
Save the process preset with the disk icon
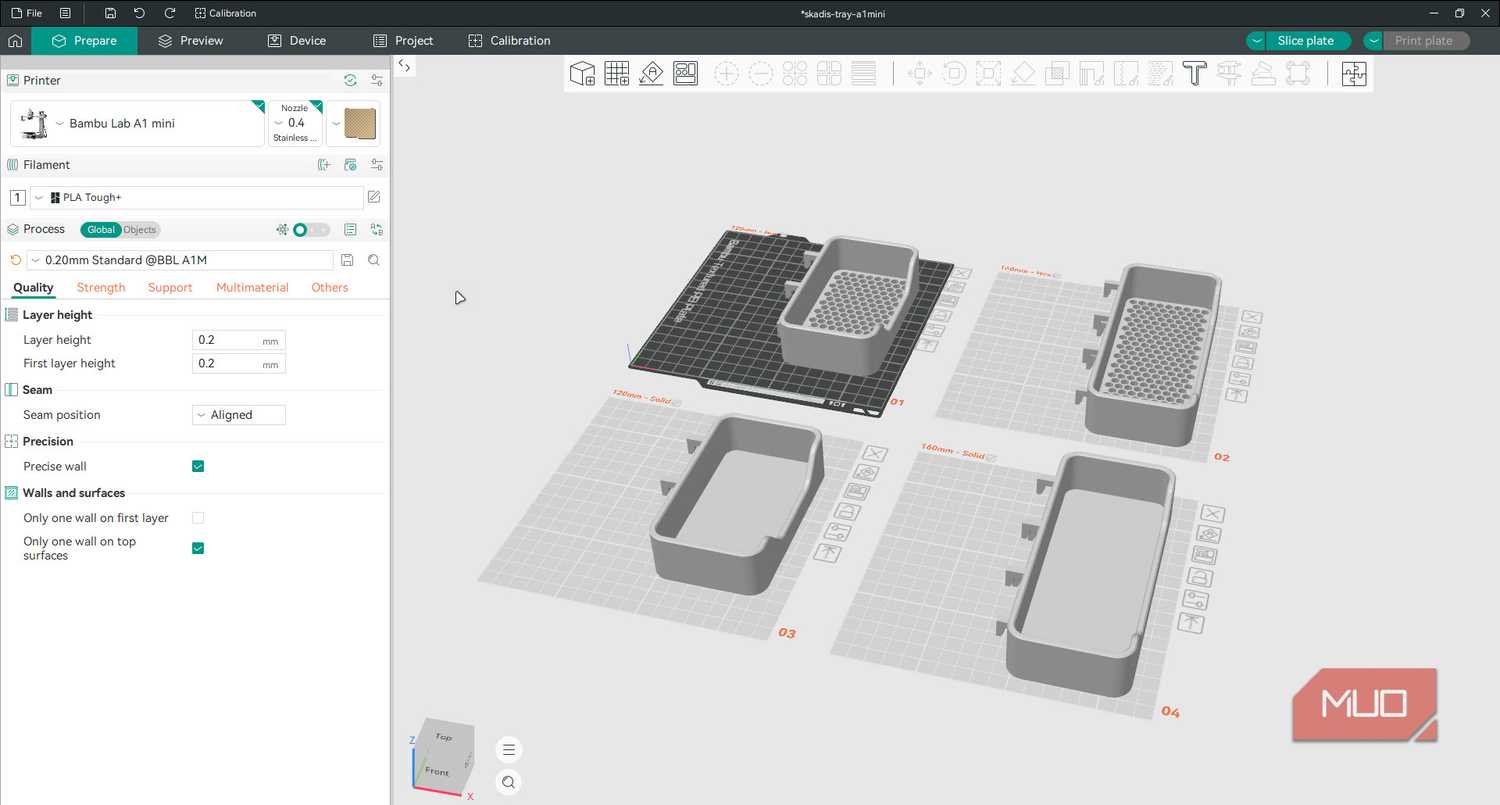click(x=347, y=260)
